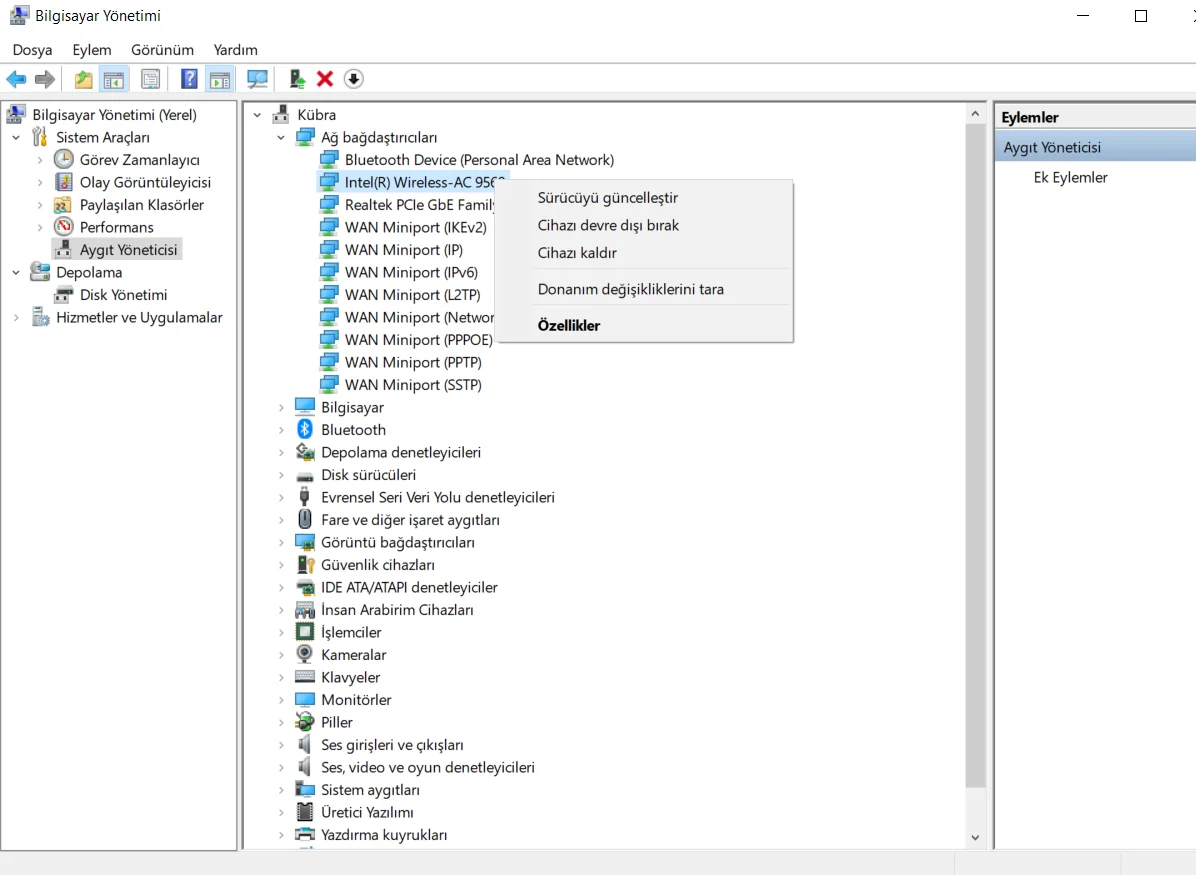1196x875 pixels.
Task: Click the Up one level folder icon
Action: [x=83, y=79]
